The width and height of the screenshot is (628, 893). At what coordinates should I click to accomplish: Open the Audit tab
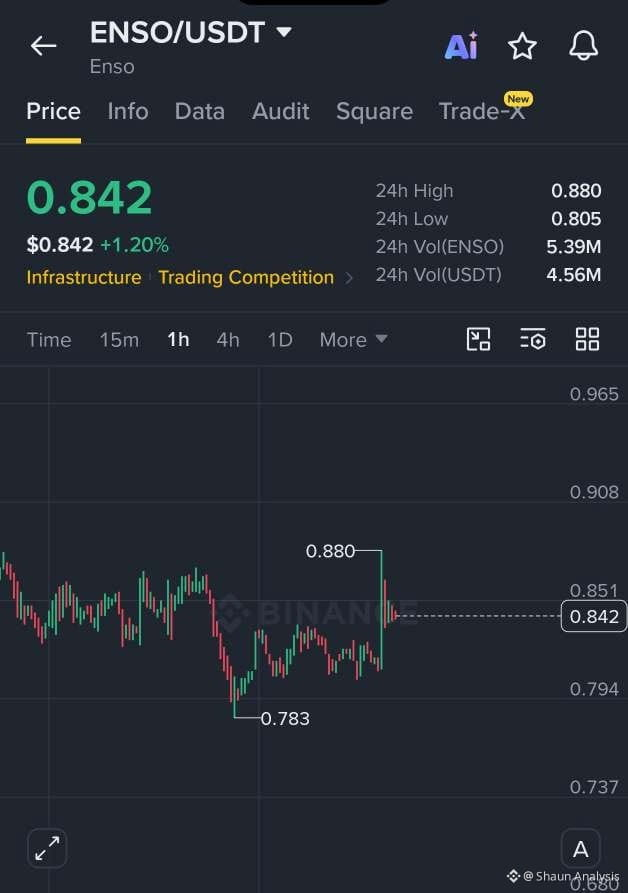281,111
